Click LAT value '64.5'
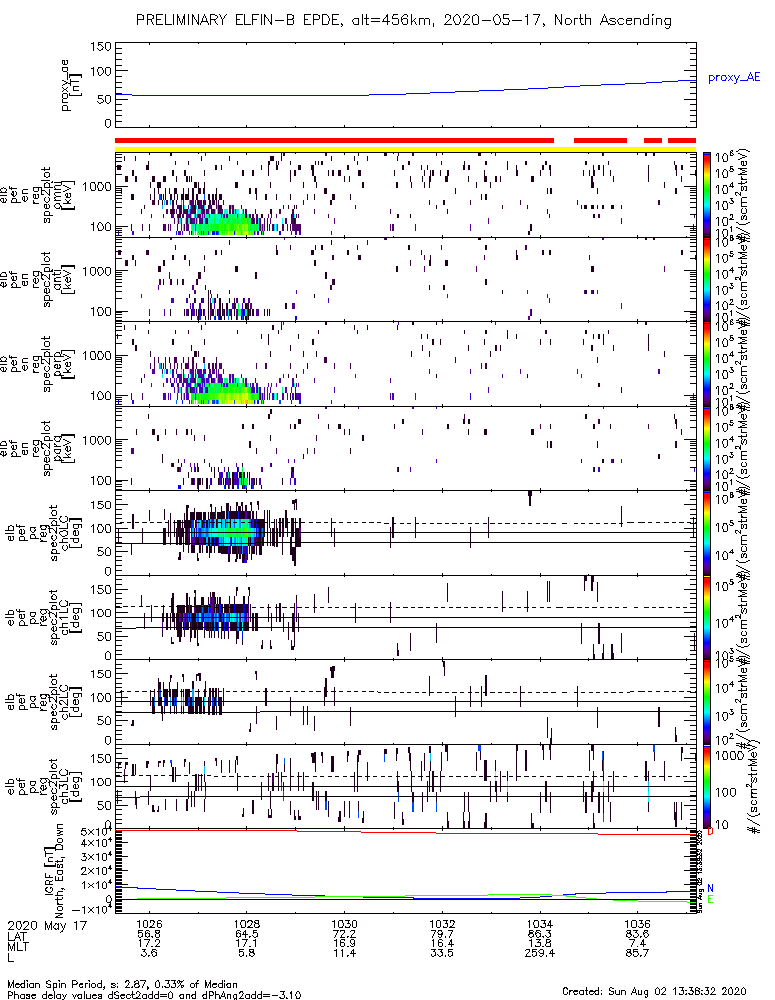Viewport: 775px width, 1000px height. coord(247,934)
